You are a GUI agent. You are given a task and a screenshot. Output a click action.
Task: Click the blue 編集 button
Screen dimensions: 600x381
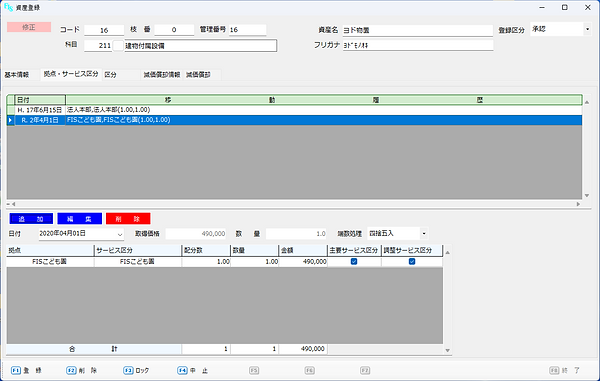point(80,219)
